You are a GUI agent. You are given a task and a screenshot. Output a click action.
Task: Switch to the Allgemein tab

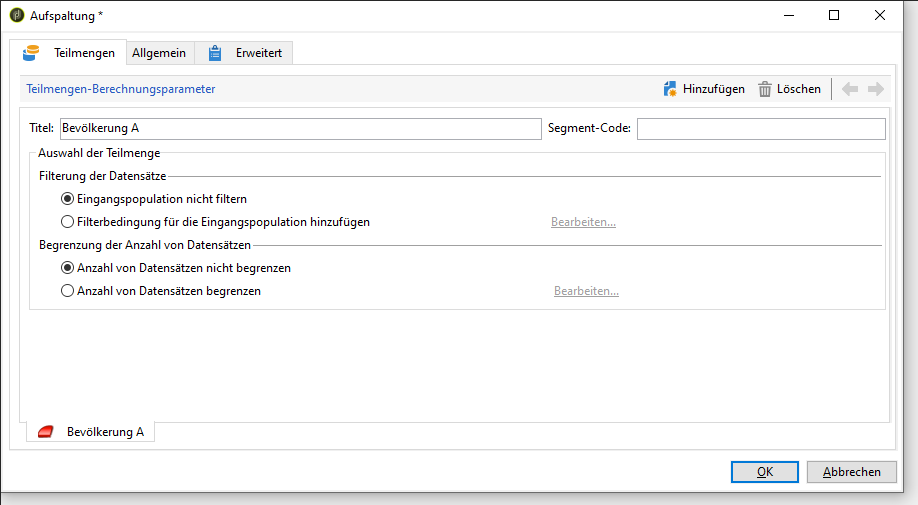[159, 53]
